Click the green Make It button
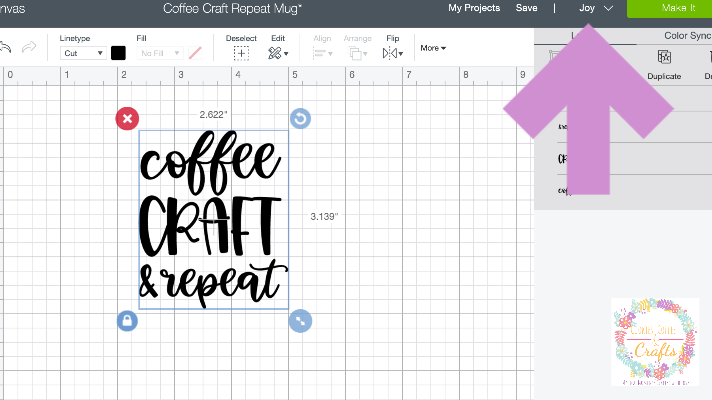 669,8
